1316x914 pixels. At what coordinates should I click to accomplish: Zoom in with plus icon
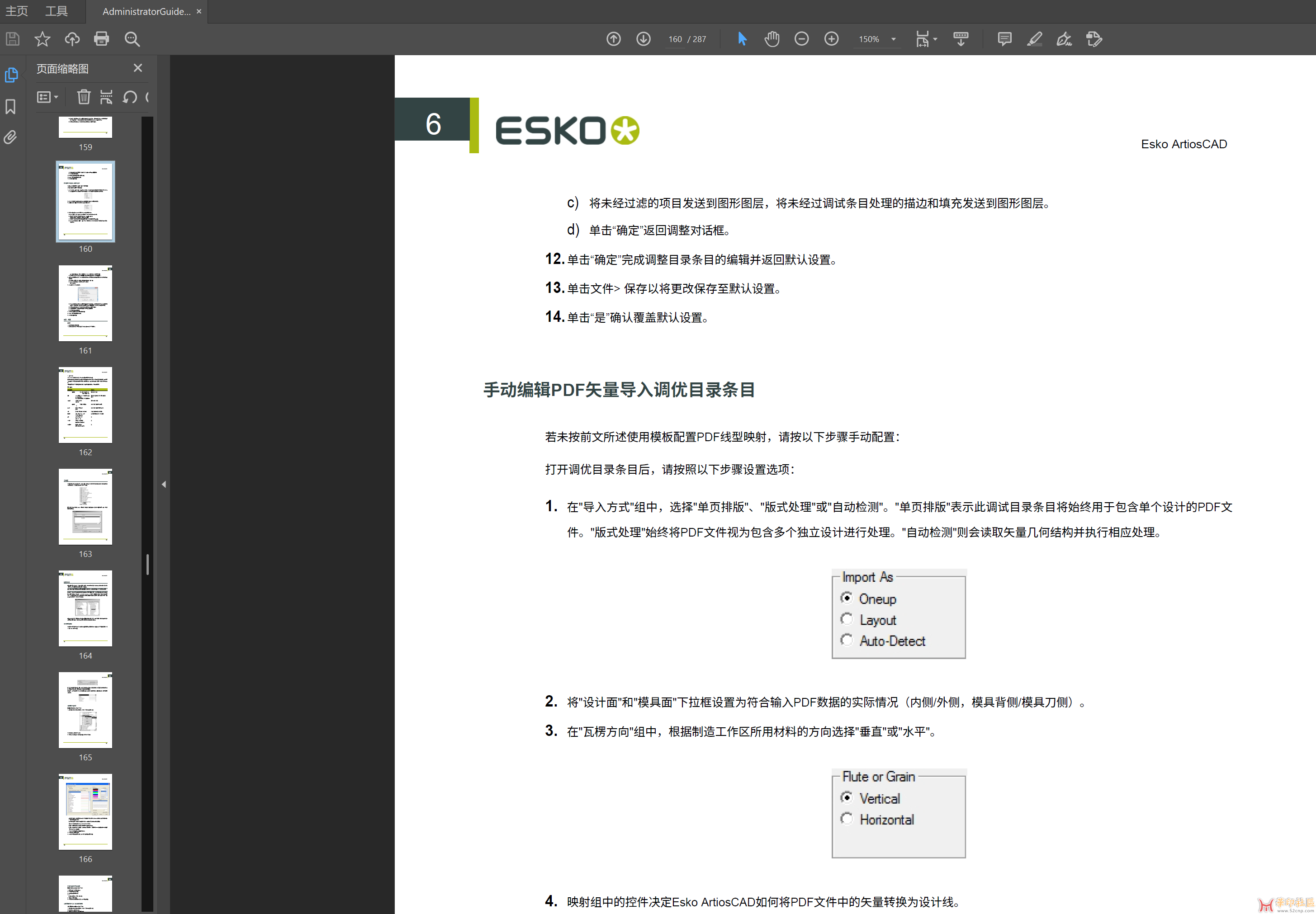tap(831, 39)
